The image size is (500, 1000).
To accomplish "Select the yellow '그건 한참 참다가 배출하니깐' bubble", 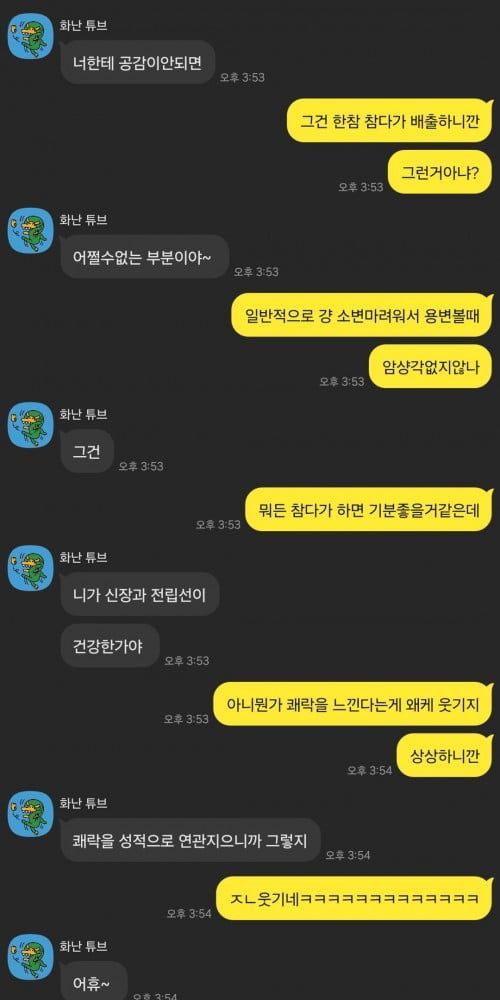I will click(390, 120).
